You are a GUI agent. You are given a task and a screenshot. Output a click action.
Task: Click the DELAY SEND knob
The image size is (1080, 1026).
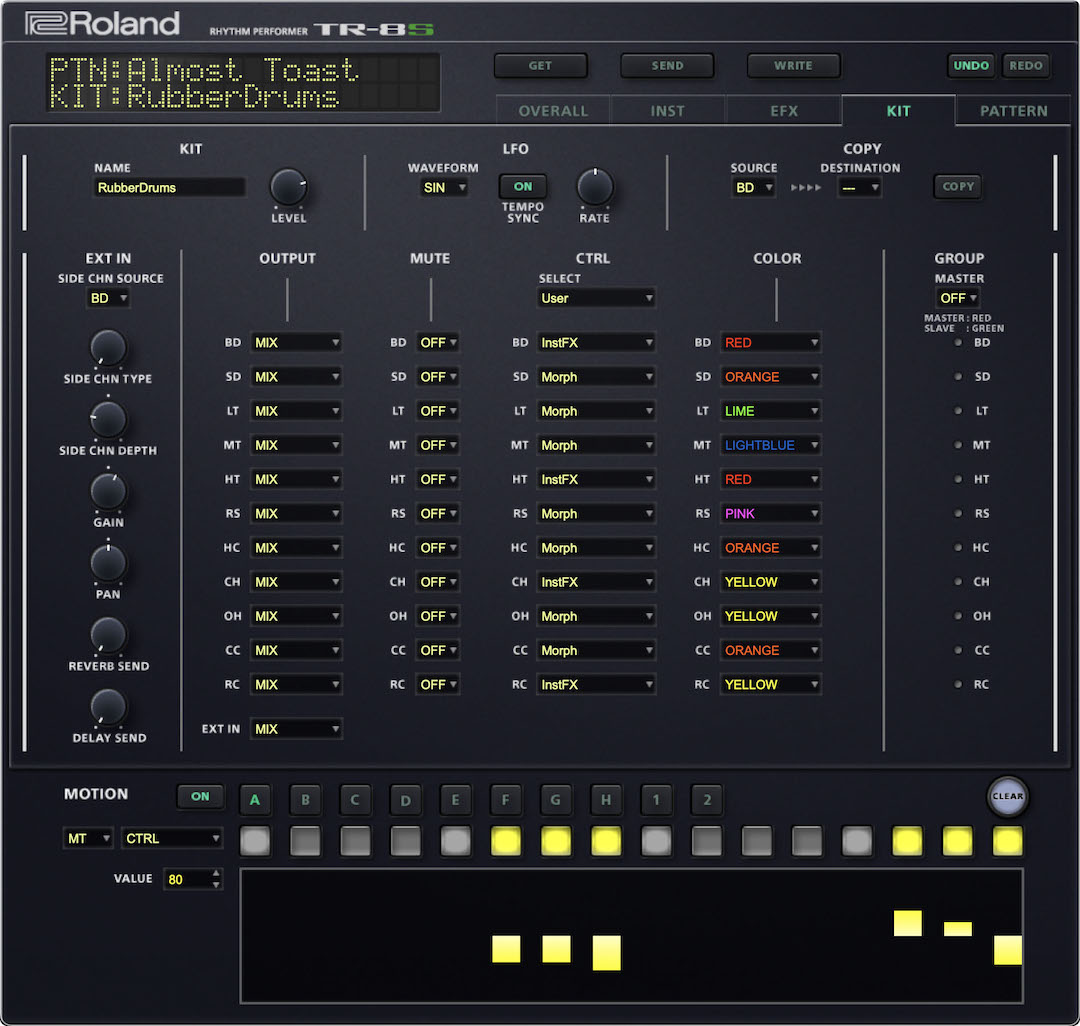coord(108,707)
